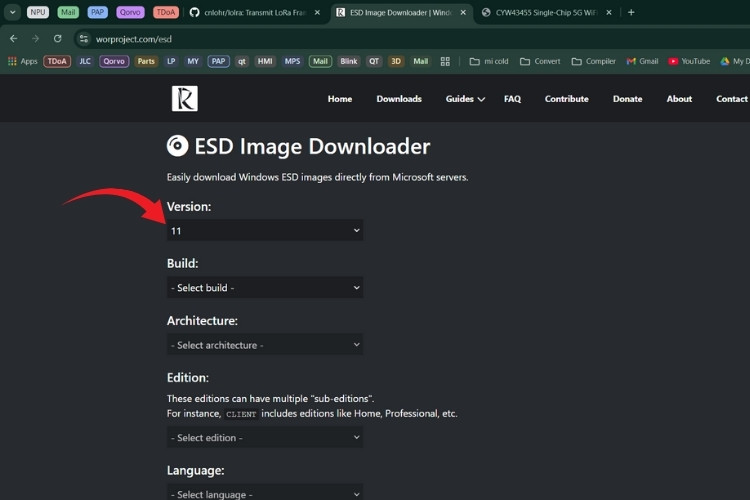750x500 pixels.
Task: Open the HMI bookmark
Action: (x=265, y=61)
